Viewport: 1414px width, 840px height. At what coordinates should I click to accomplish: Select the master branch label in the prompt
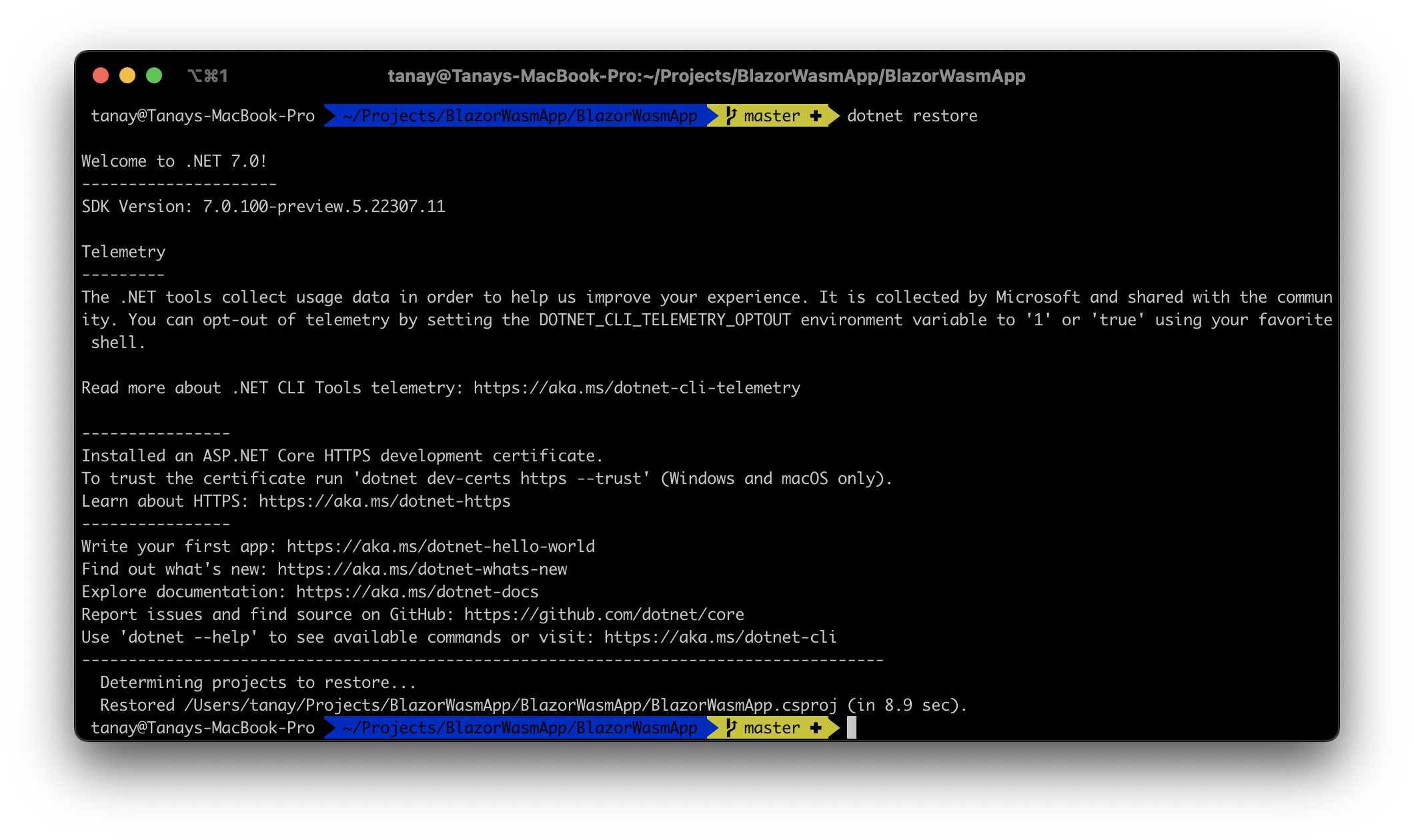point(770,115)
